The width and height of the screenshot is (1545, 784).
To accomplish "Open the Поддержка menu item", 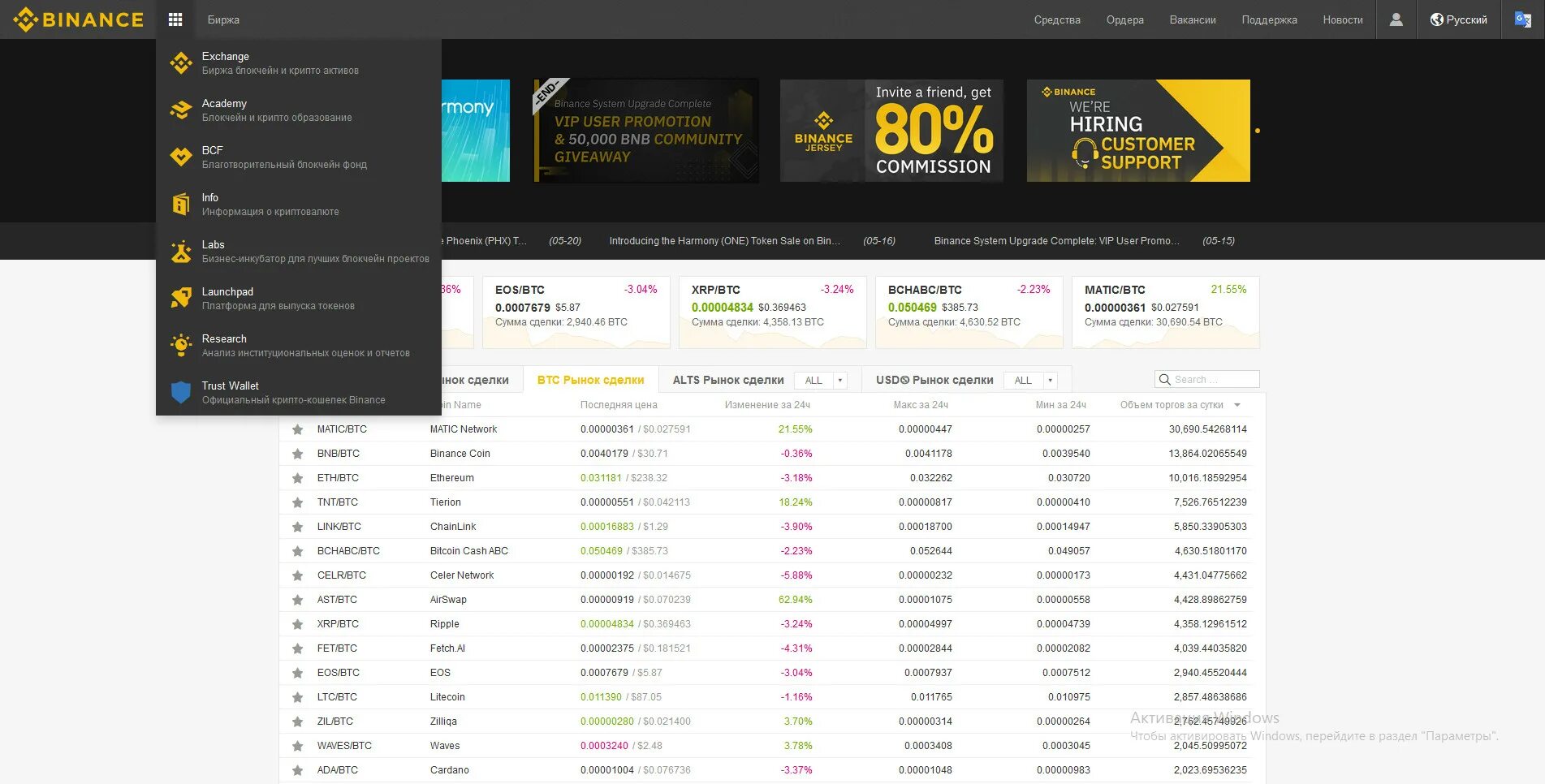I will point(1269,19).
